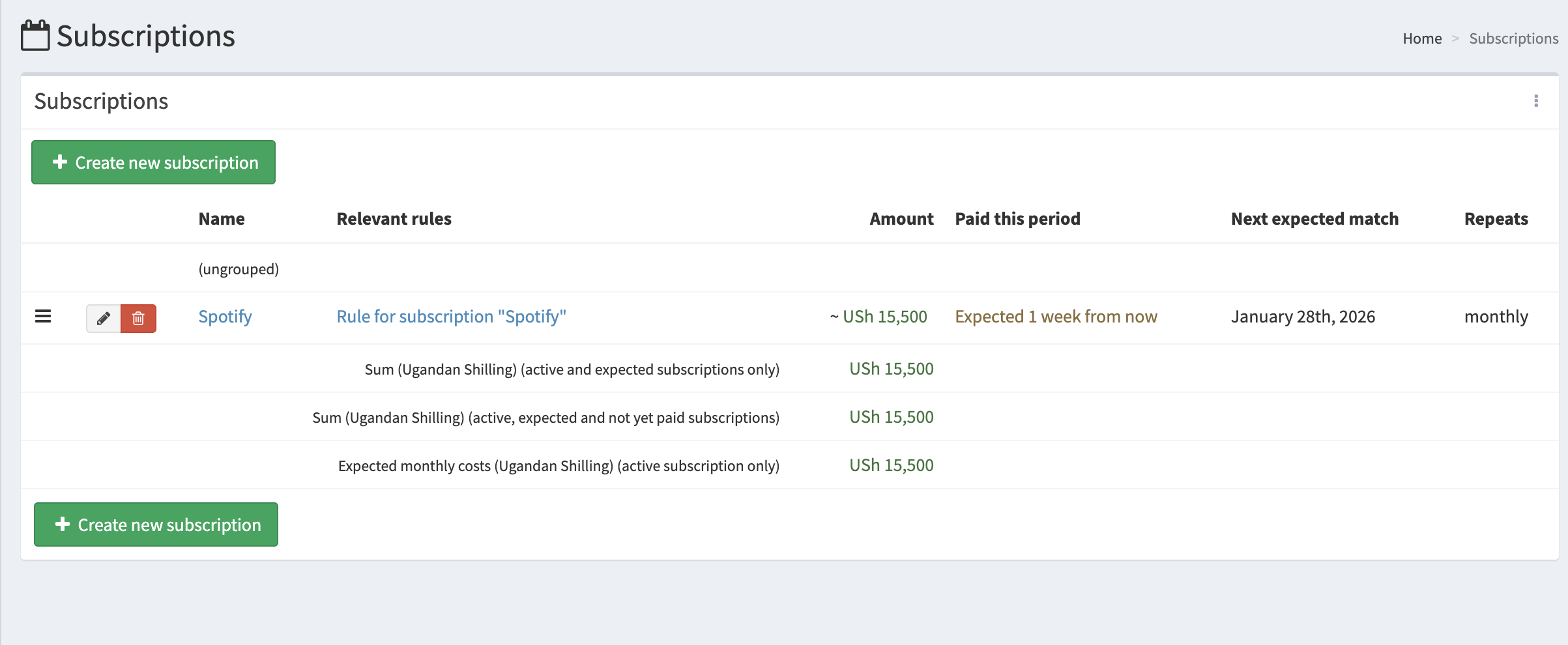Navigate to Home via breadcrumb
This screenshot has height=645, width=1568.
pos(1422,38)
